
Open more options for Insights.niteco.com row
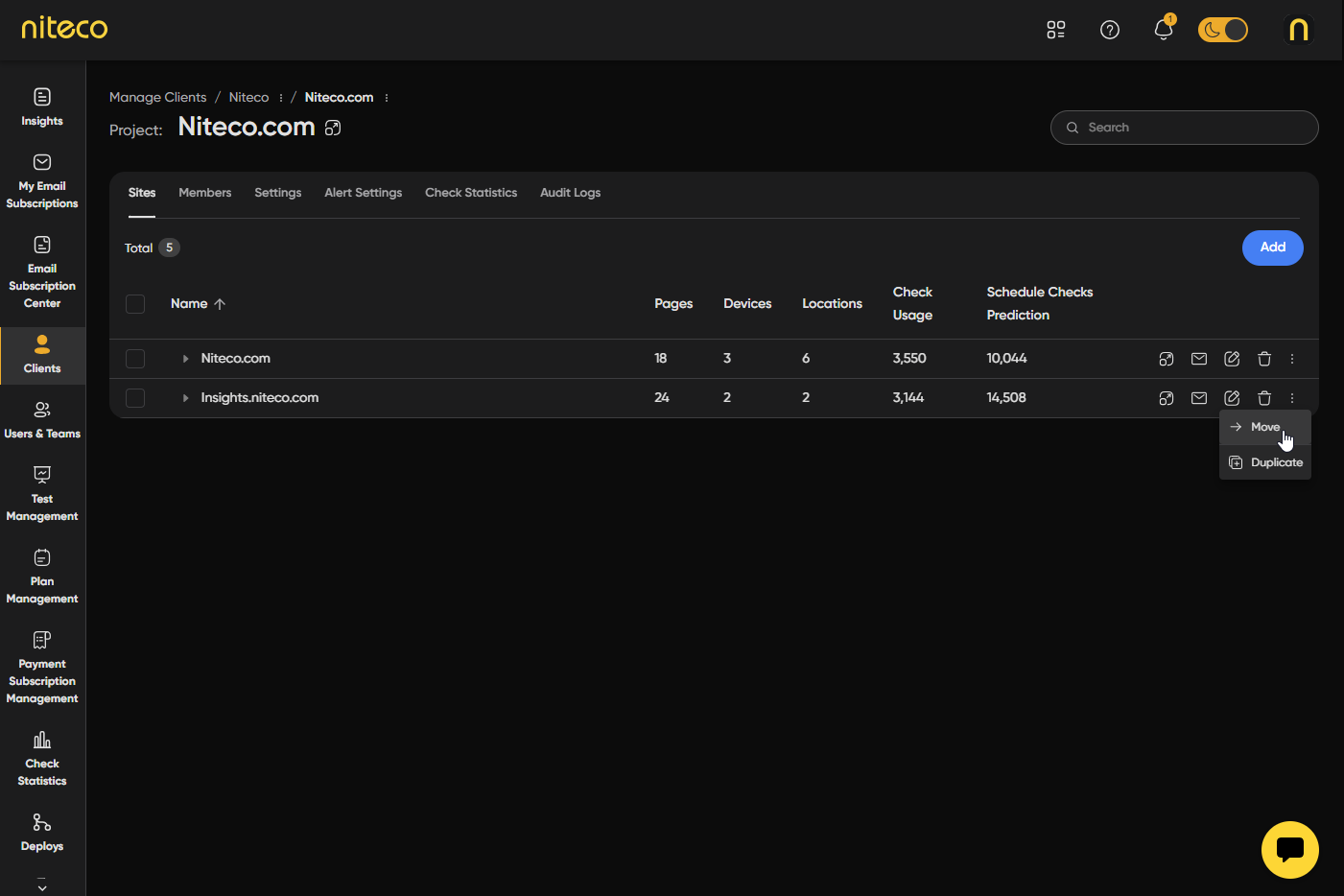1292,398
